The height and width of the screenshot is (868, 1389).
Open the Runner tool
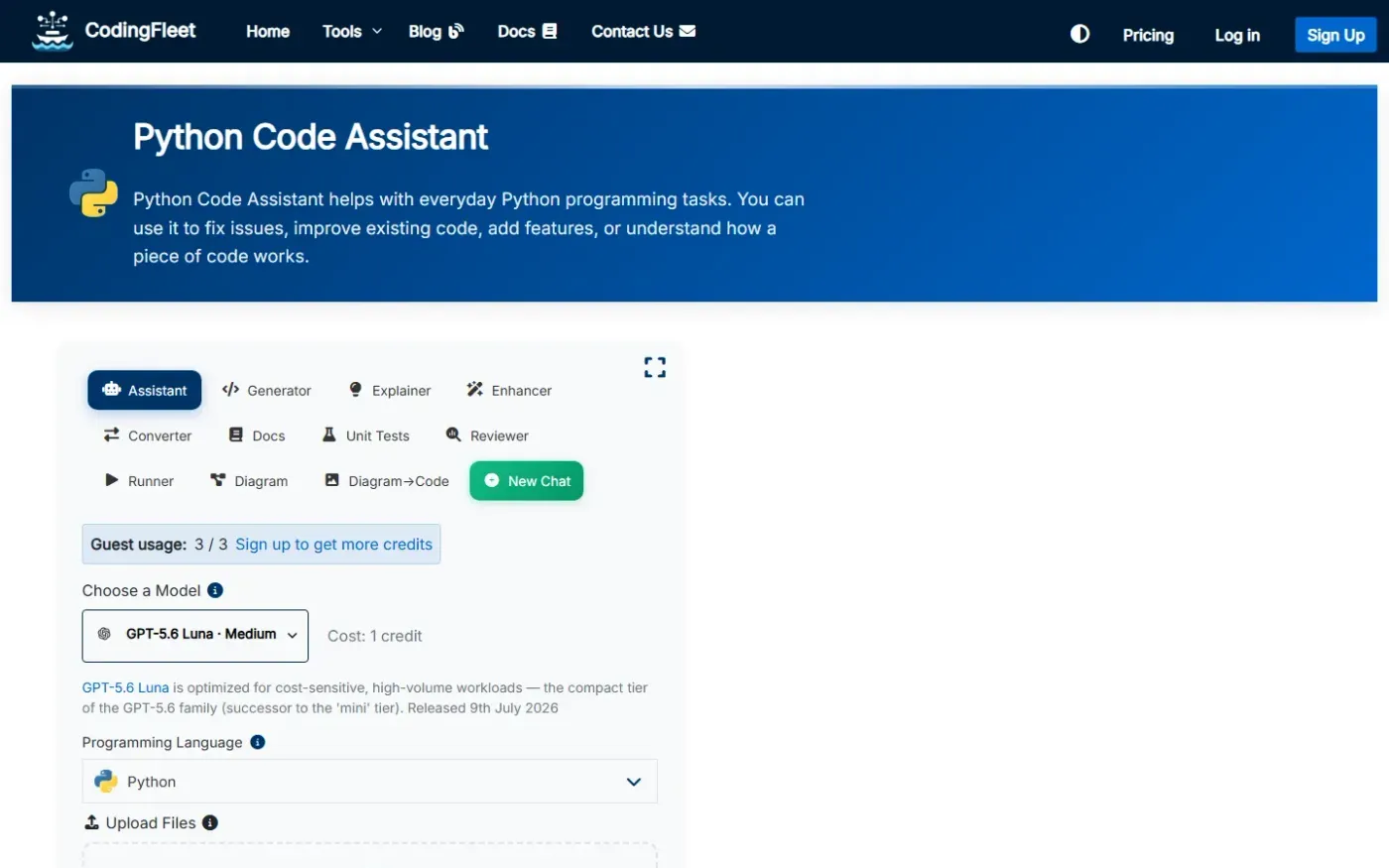point(139,481)
